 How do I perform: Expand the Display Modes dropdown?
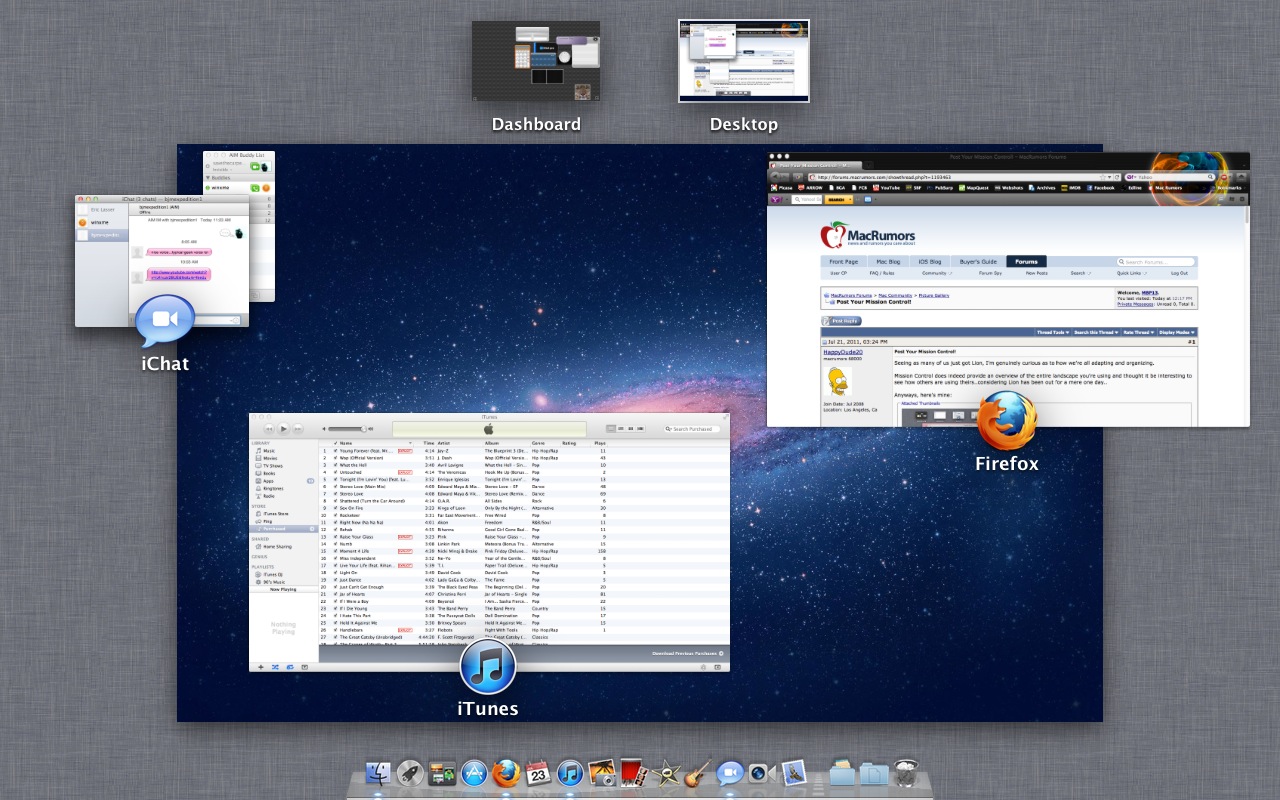point(1174,332)
